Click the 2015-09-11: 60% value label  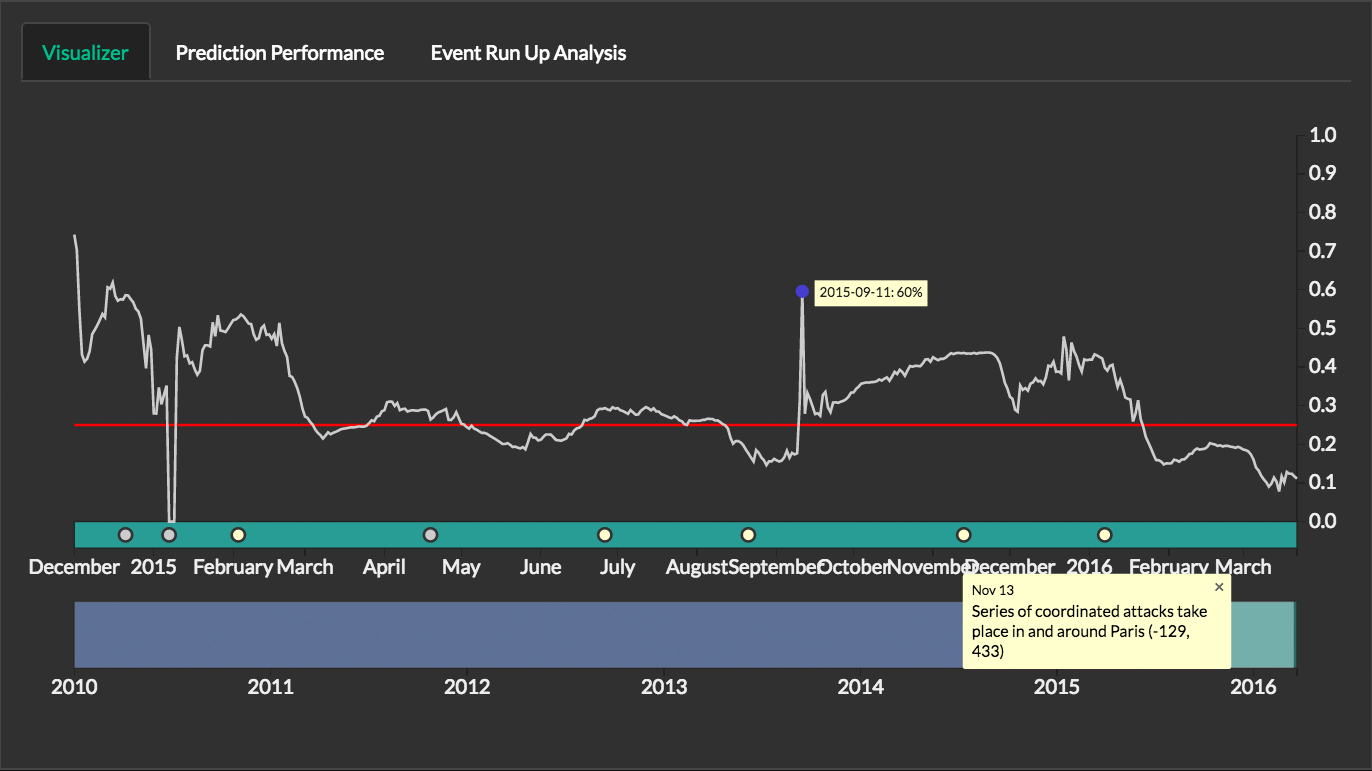(x=870, y=293)
